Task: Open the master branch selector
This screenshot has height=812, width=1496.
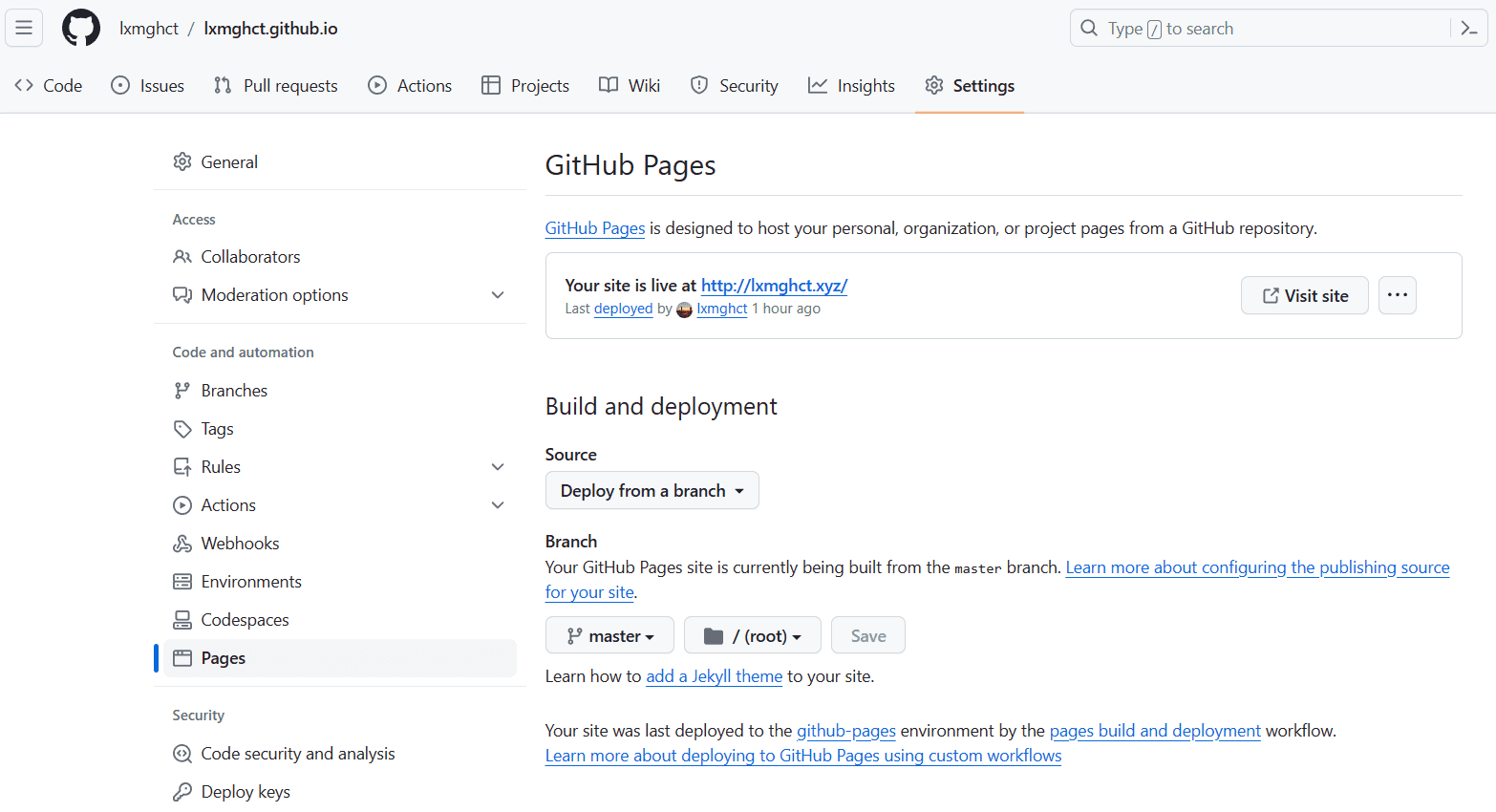Action: [609, 634]
